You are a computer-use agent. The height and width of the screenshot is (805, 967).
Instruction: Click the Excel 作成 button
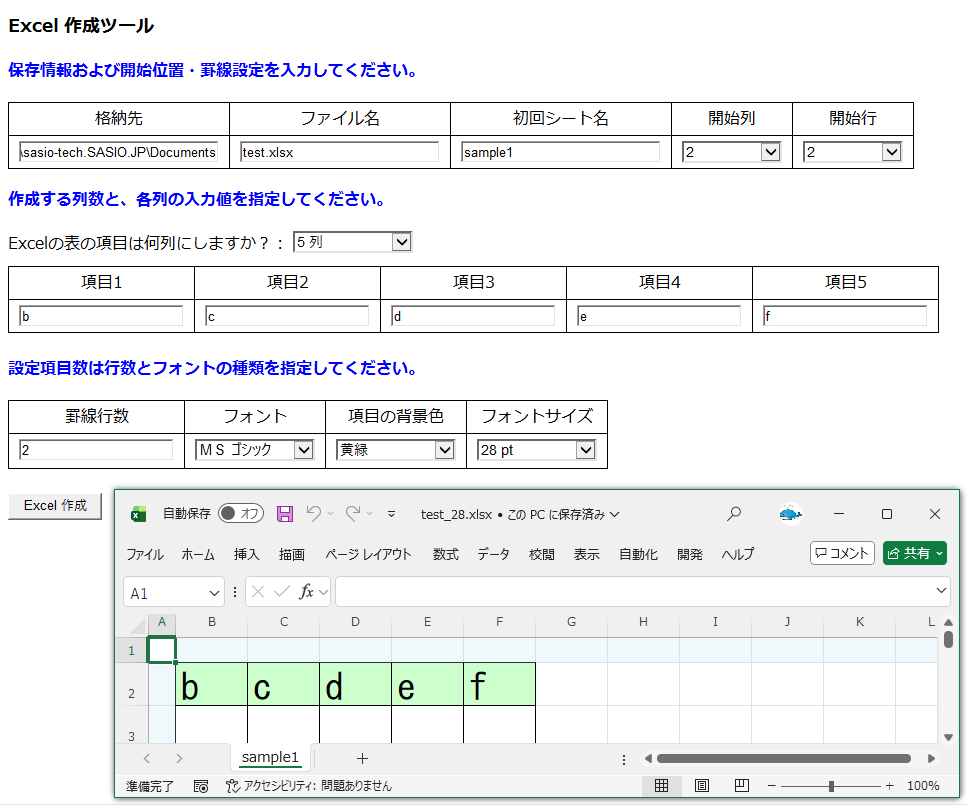point(55,506)
